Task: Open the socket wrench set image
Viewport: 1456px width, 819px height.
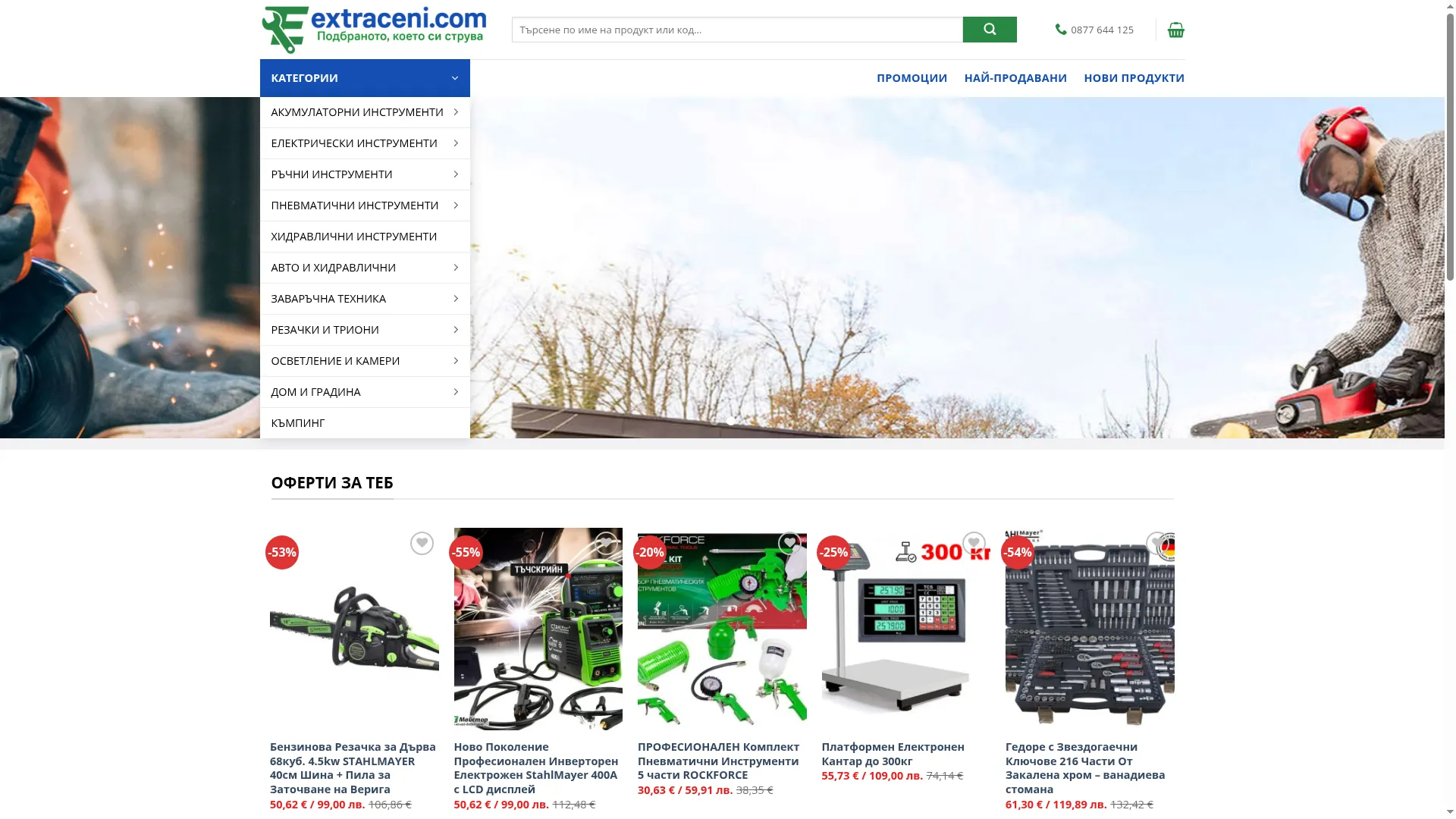Action: coord(1090,629)
